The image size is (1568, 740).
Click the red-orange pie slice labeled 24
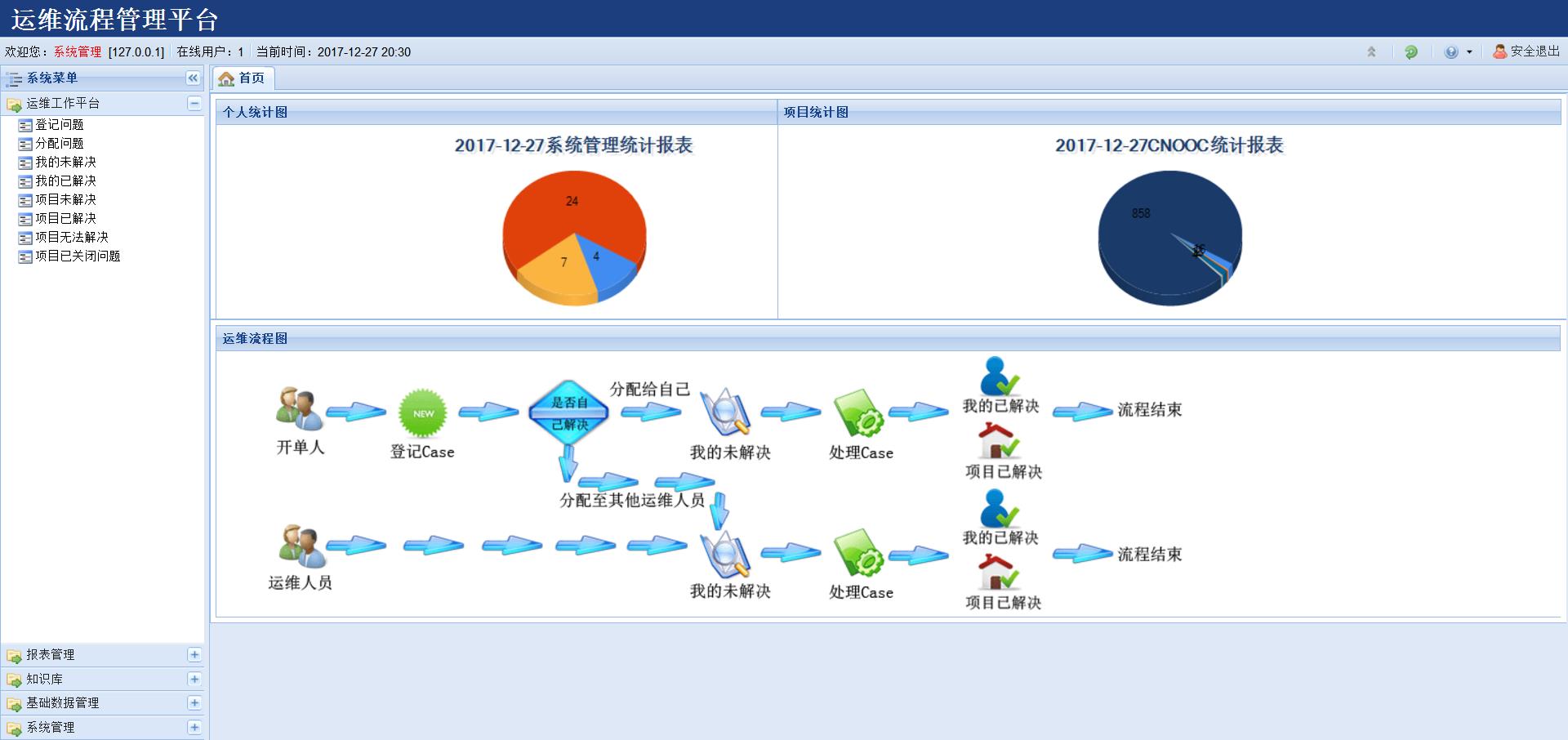click(572, 201)
